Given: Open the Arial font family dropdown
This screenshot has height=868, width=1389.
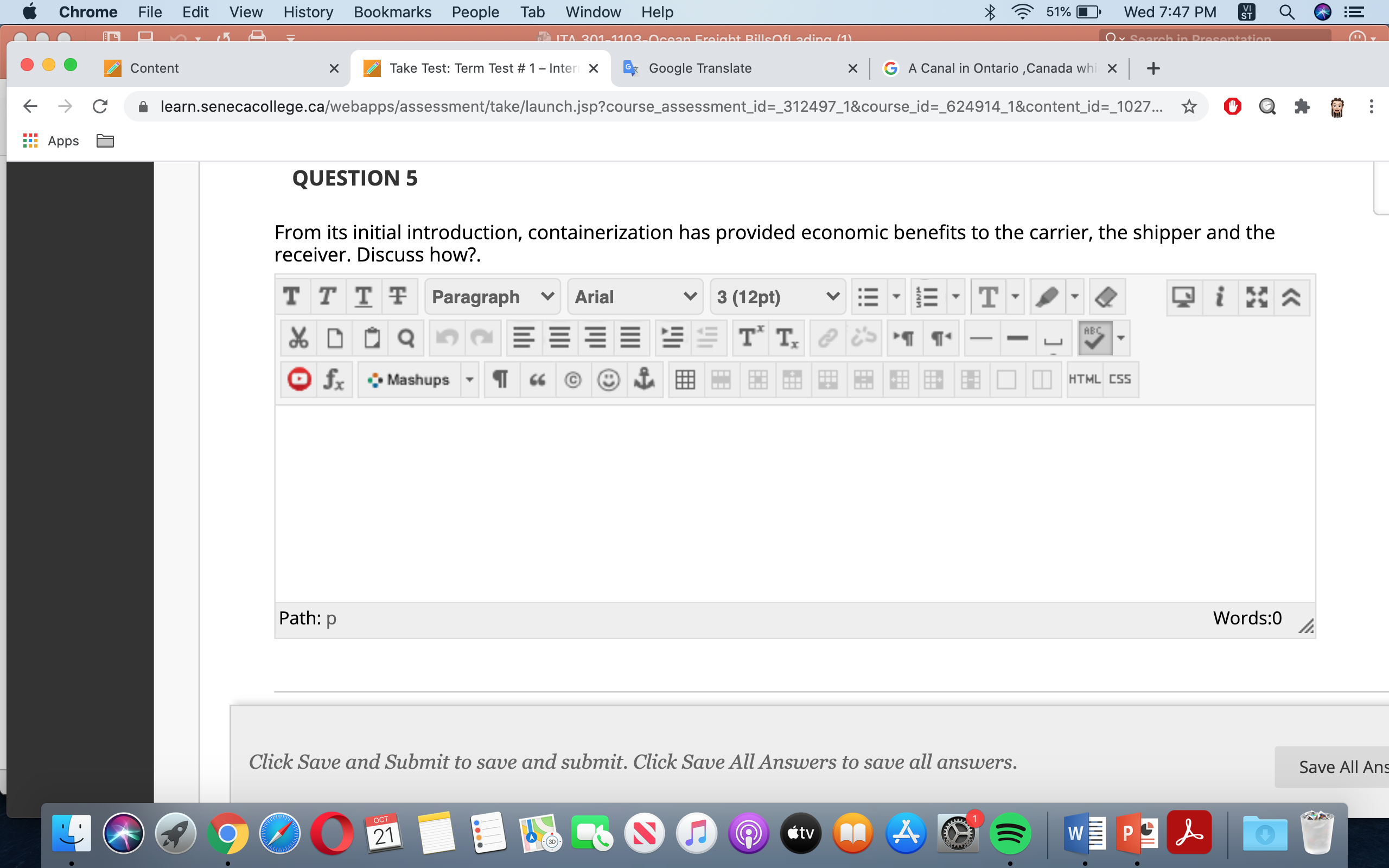Looking at the screenshot, I should (x=634, y=296).
